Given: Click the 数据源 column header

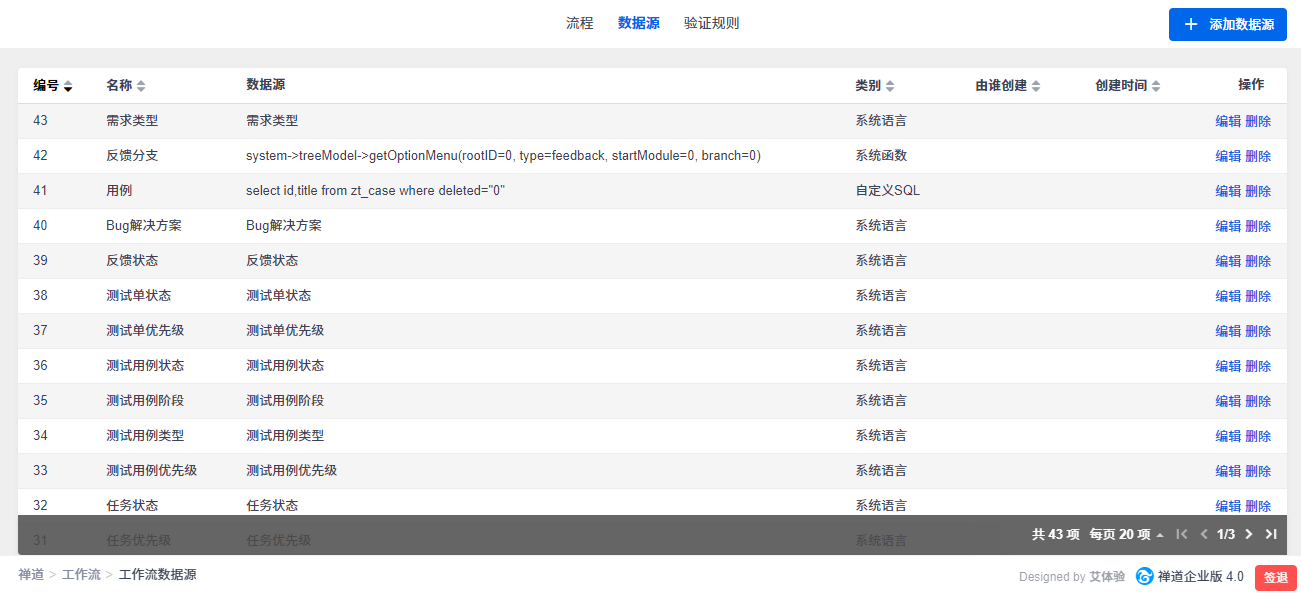Looking at the screenshot, I should 265,85.
